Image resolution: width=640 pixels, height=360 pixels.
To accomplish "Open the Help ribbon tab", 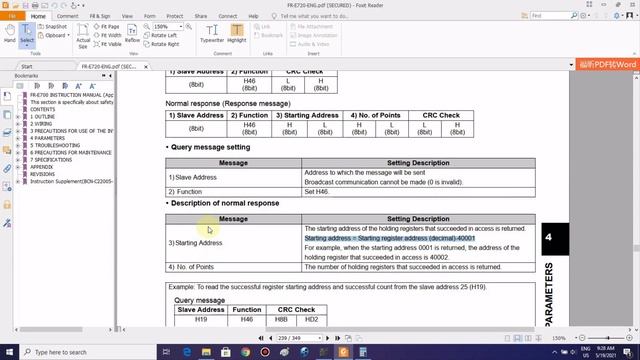I will pos(253,16).
